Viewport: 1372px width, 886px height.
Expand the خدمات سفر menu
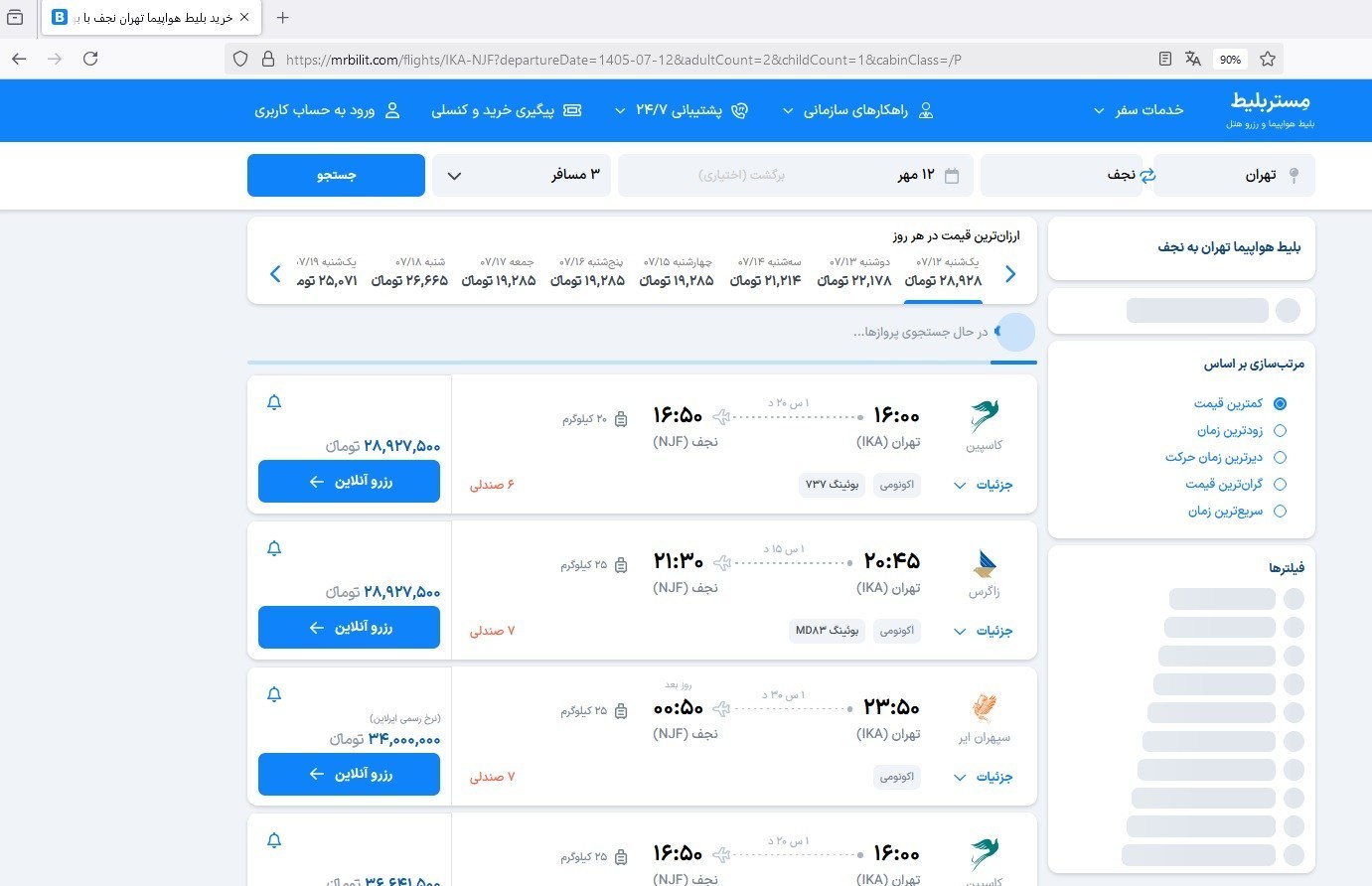point(1139,110)
